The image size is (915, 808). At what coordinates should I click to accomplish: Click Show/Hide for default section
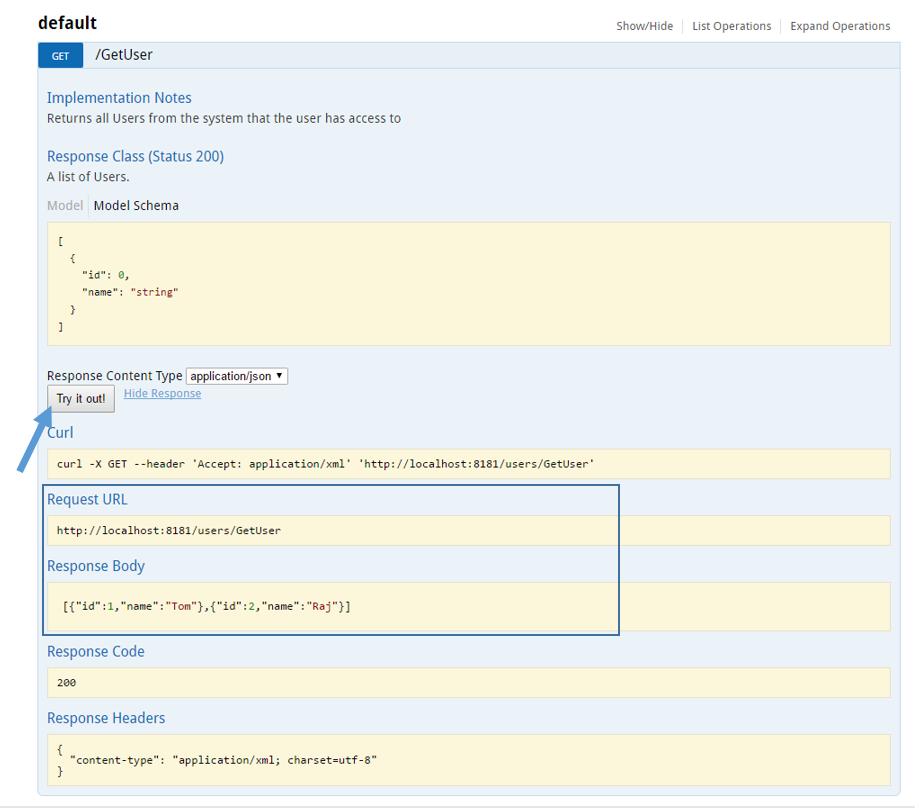click(644, 26)
